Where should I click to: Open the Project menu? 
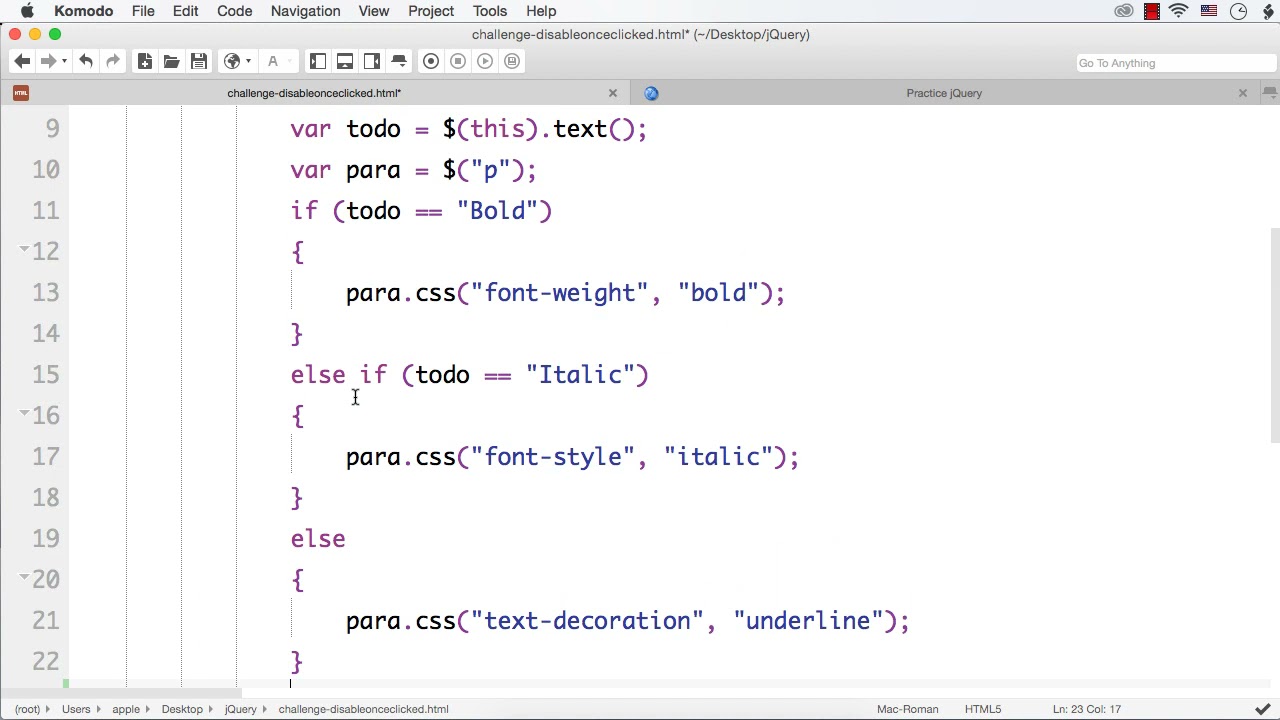tap(431, 11)
